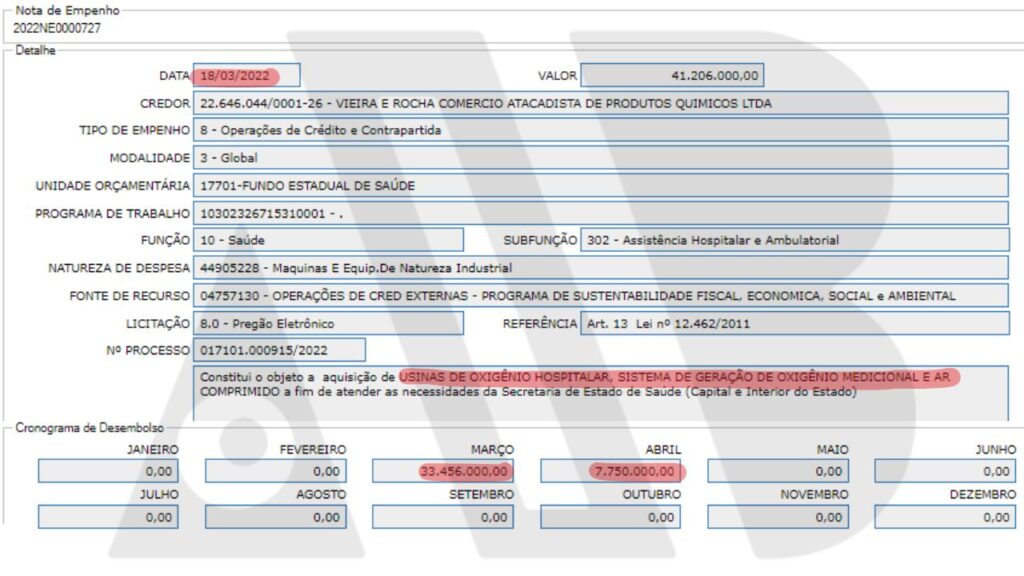Select the Nº PROCESSO field 017101.000915/2022
The image size is (1024, 576).
[x=280, y=350]
